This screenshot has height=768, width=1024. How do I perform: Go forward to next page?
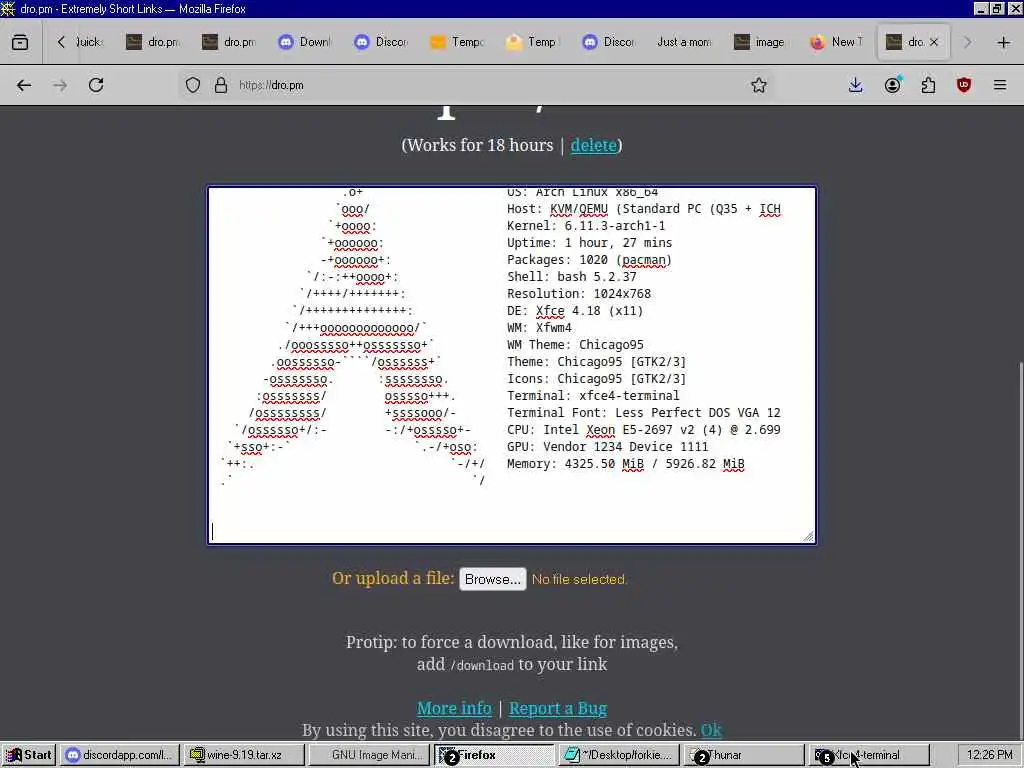[x=60, y=85]
